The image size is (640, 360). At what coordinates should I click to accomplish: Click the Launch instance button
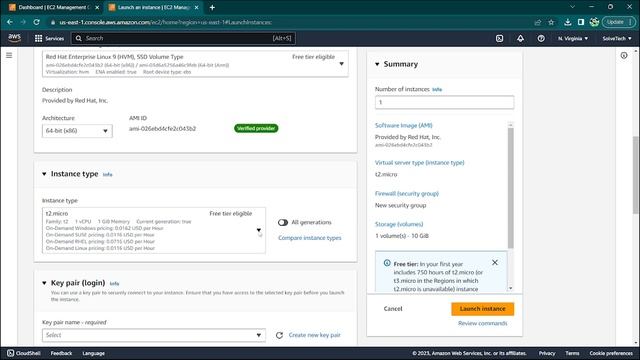482,309
